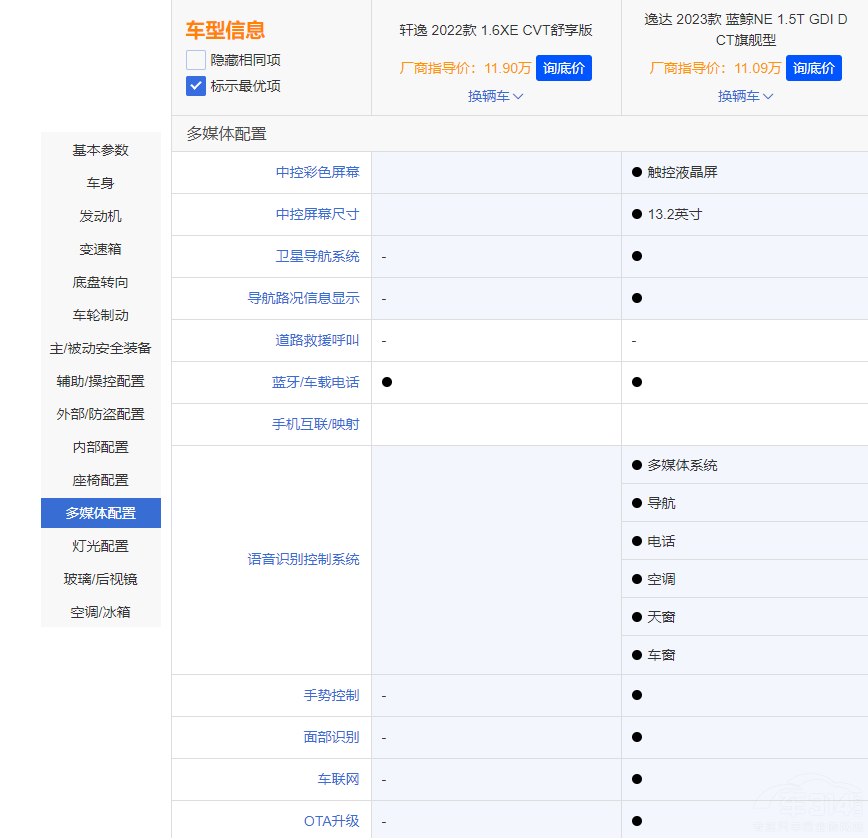The width and height of the screenshot is (868, 838).
Task: Expand 换辆车 dropdown under 逸达 2023款
Action: [745, 96]
